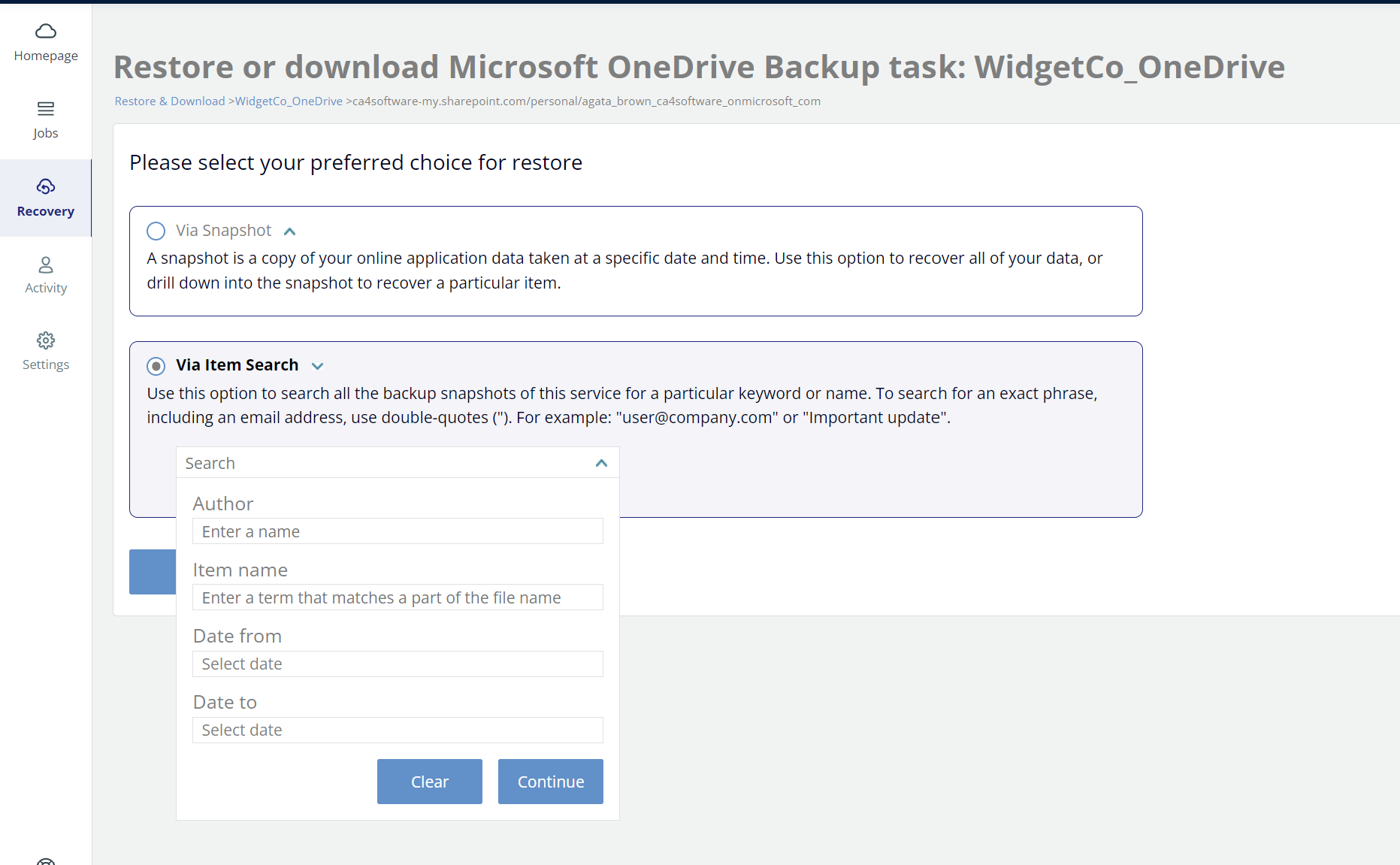Toggle the Via Item Search chevron

(317, 366)
